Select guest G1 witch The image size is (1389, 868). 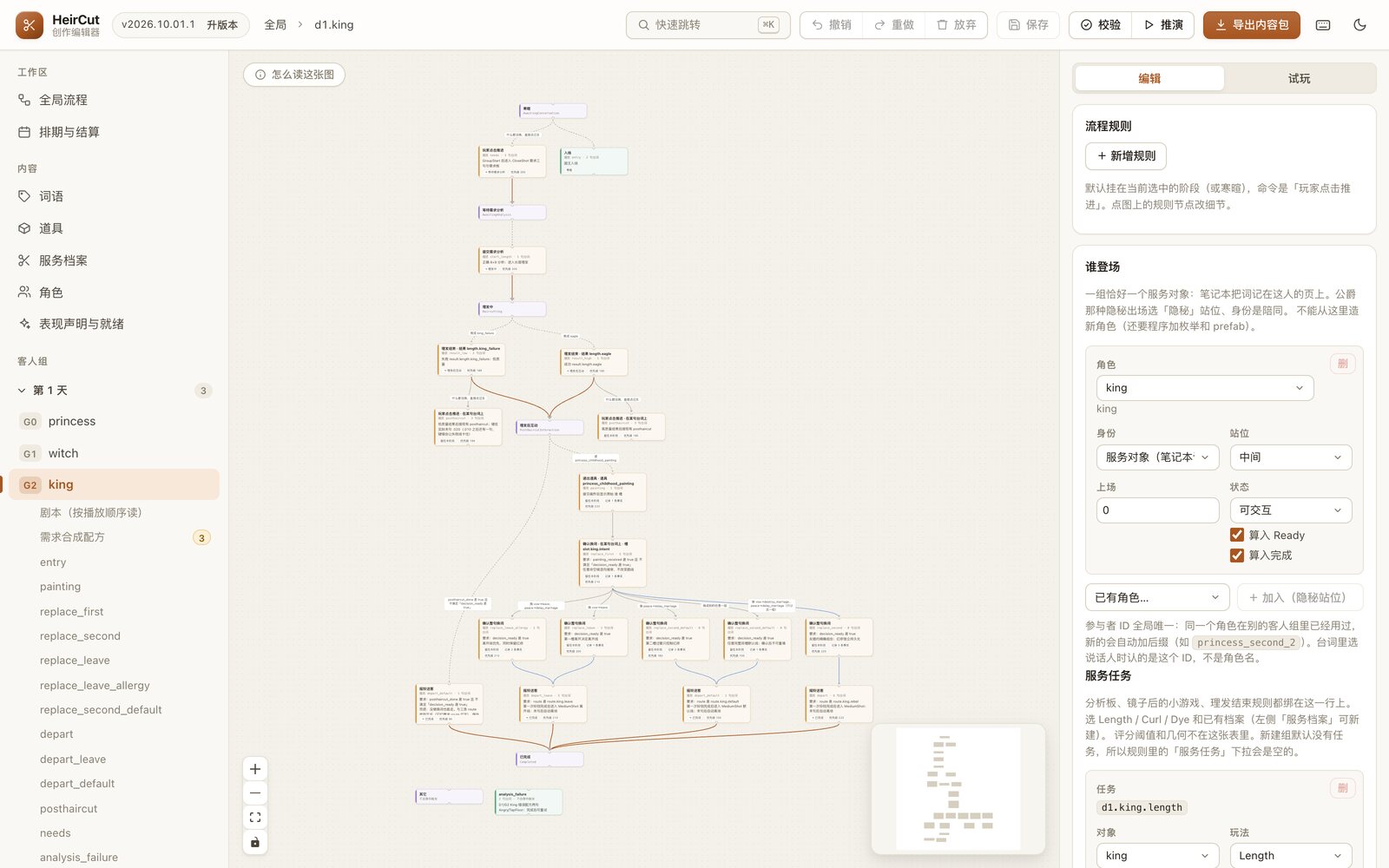coord(114,453)
